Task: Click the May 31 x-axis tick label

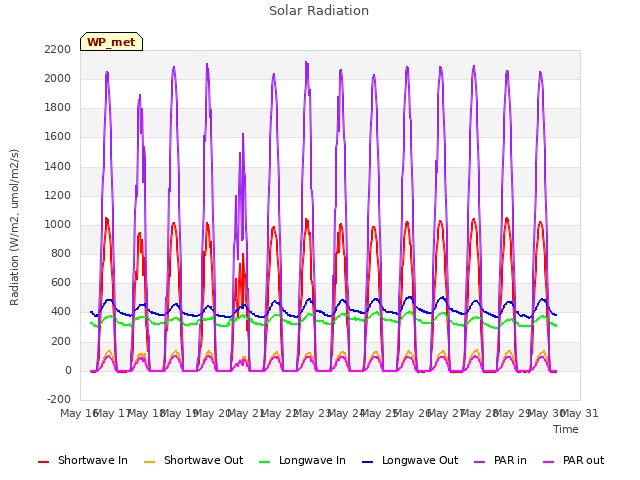Action: click(x=580, y=413)
